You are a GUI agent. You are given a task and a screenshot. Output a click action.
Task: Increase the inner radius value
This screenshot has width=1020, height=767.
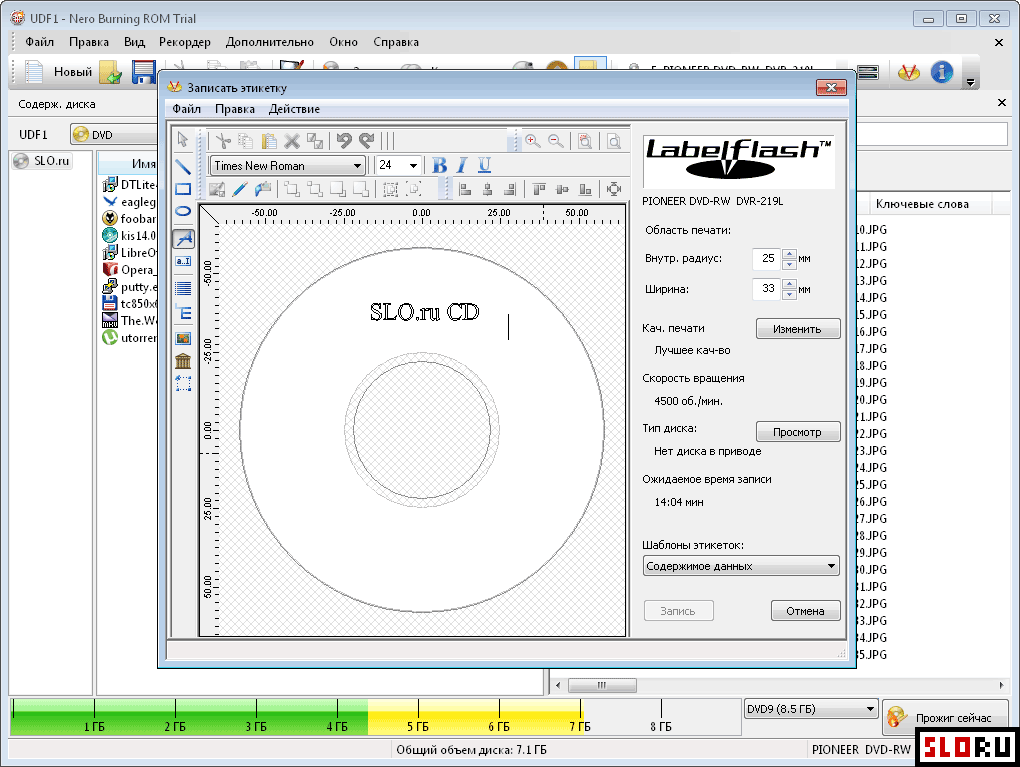click(x=789, y=254)
